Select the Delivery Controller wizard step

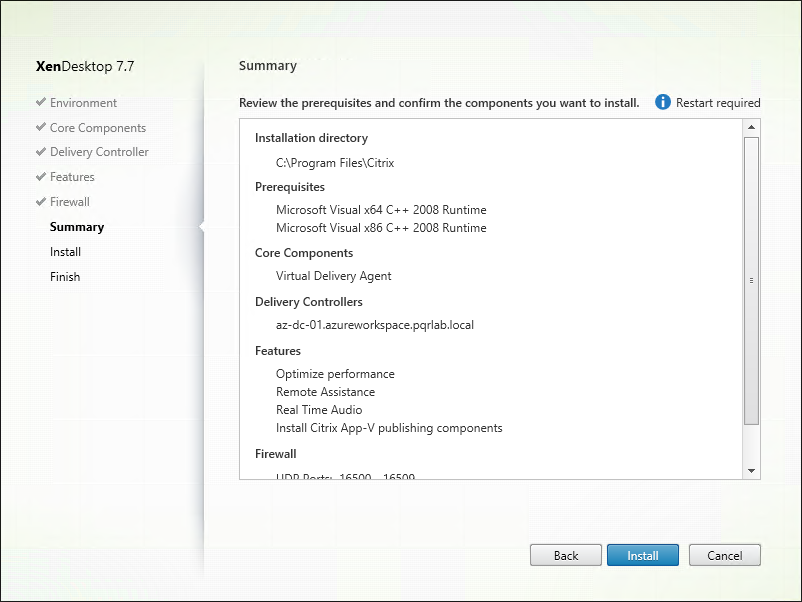(x=99, y=152)
